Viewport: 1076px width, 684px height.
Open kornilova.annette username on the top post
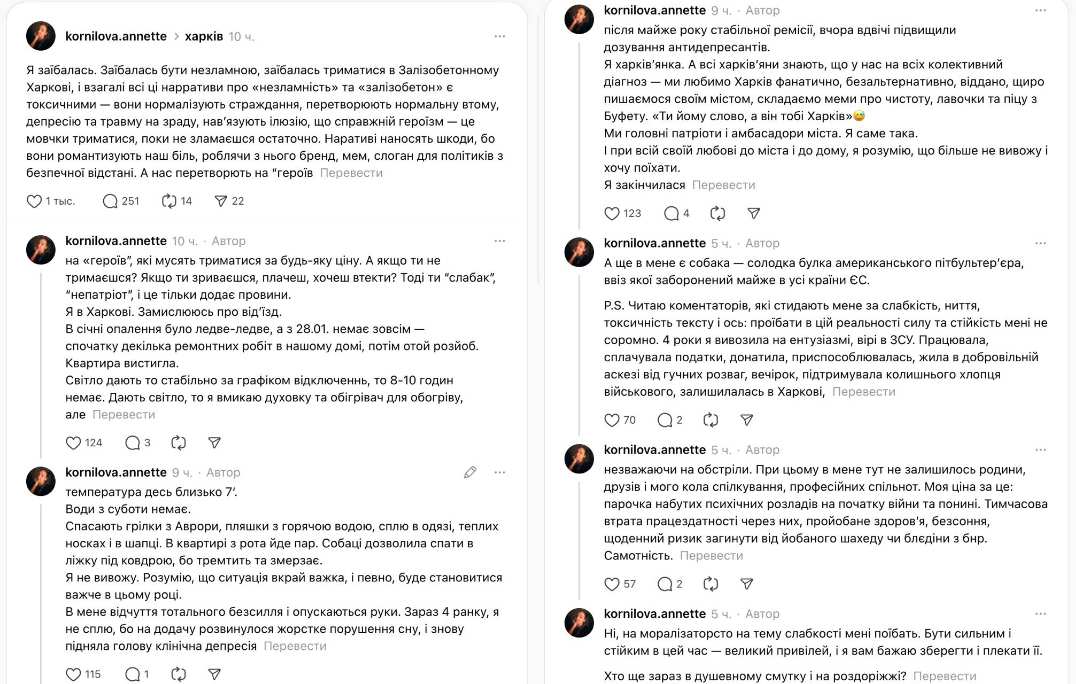[116, 36]
